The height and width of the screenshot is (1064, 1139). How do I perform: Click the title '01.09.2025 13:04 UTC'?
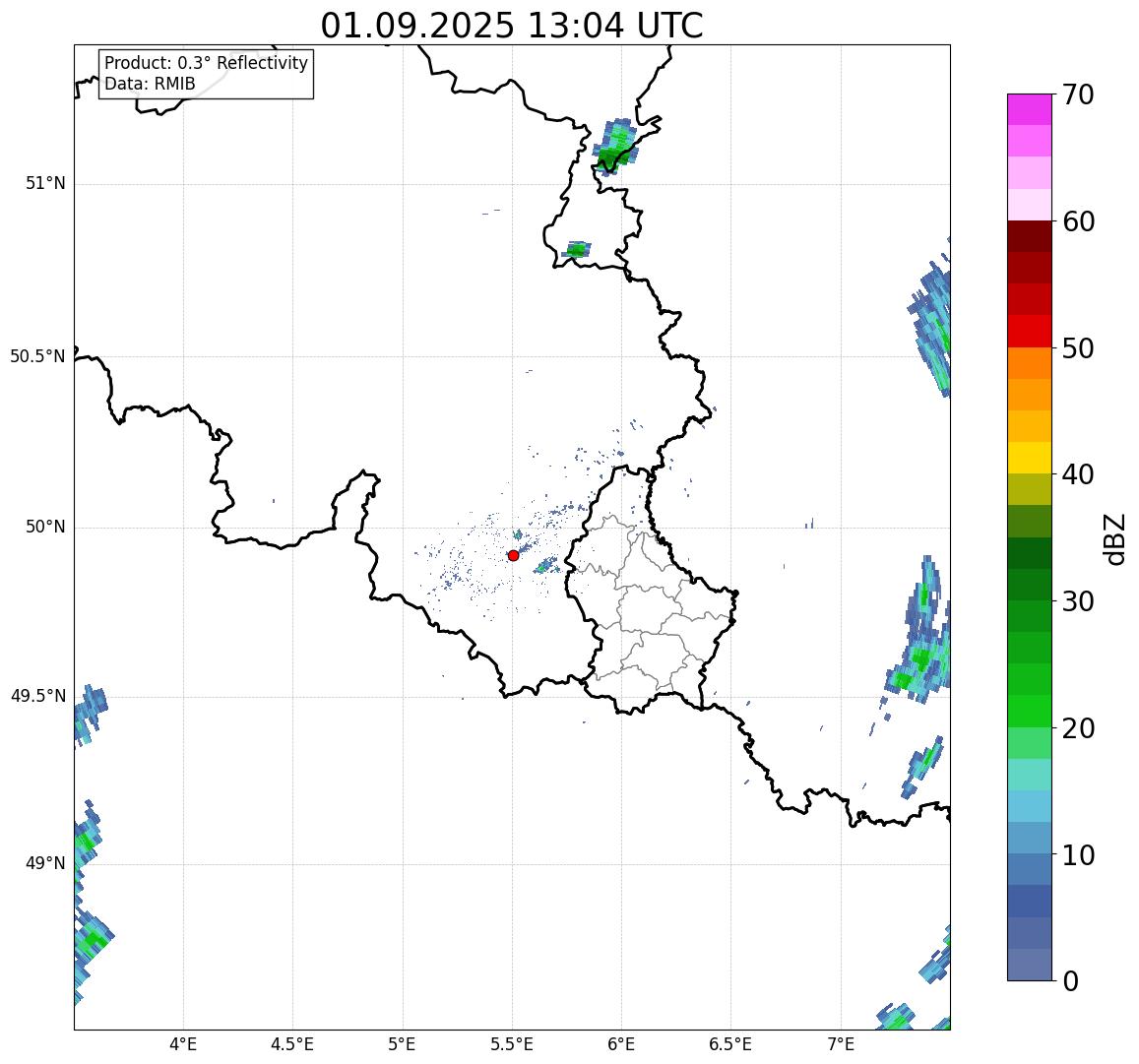pos(512,27)
